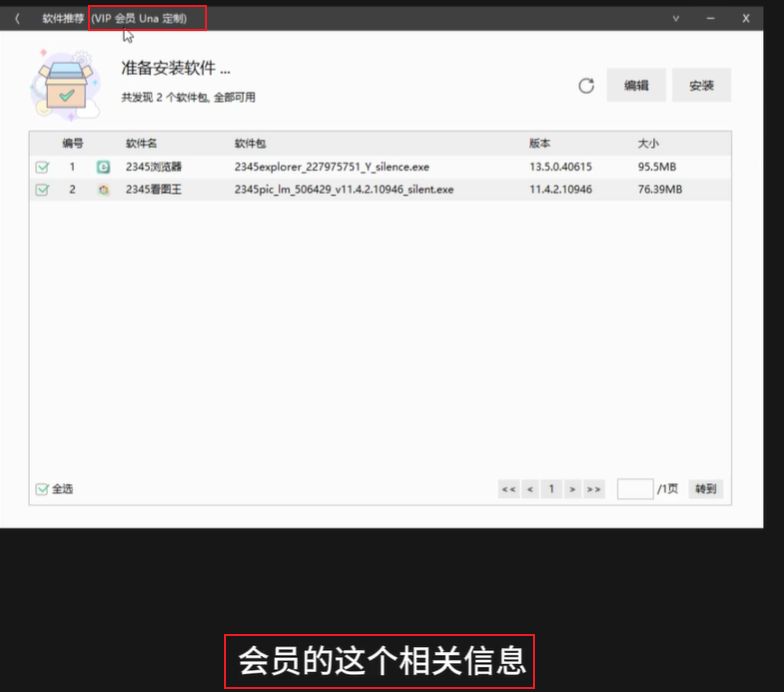Go to the next page arrow
784x692 pixels.
(x=572, y=489)
